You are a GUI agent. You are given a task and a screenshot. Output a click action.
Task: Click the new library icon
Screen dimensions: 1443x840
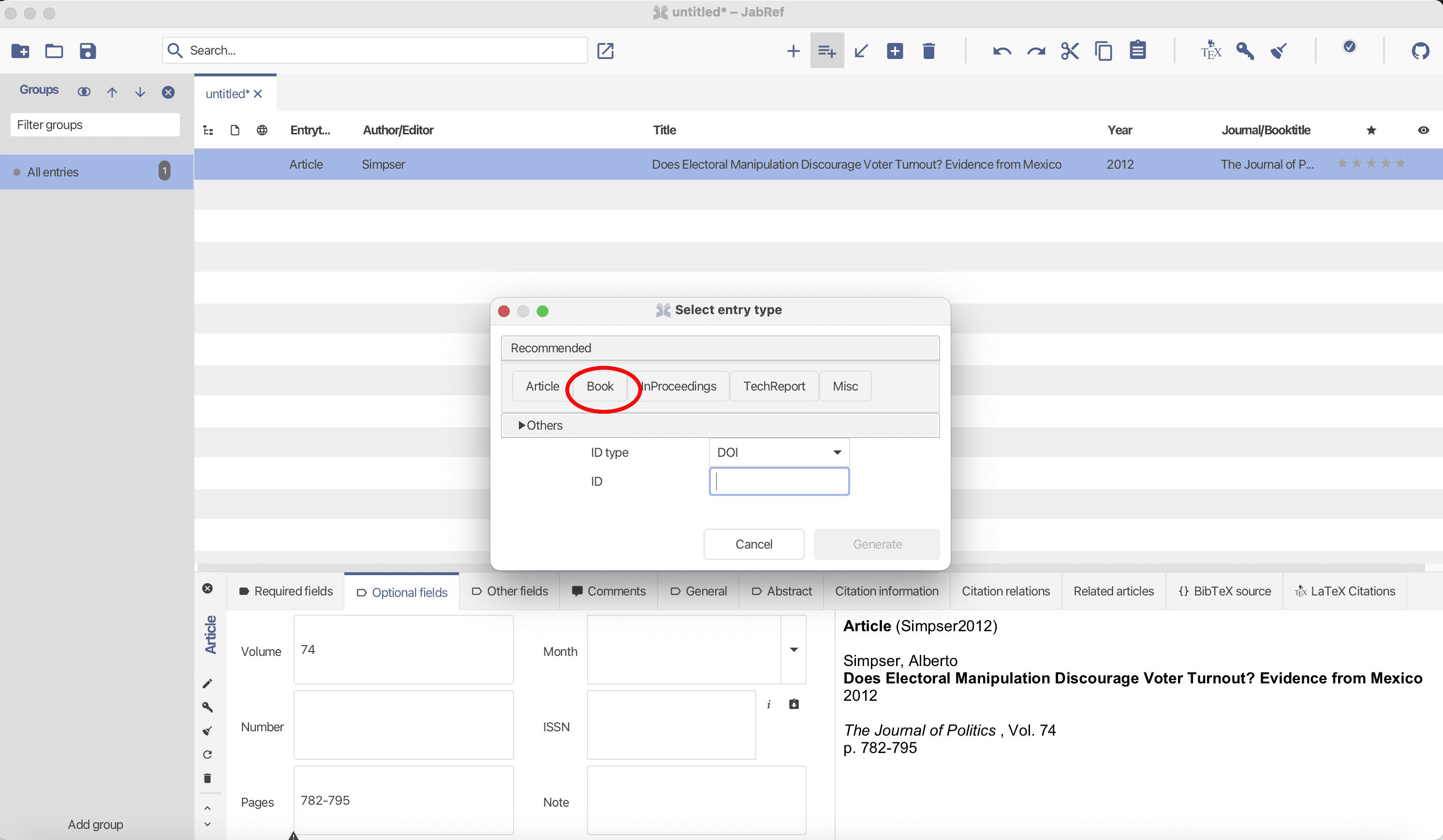click(x=20, y=51)
